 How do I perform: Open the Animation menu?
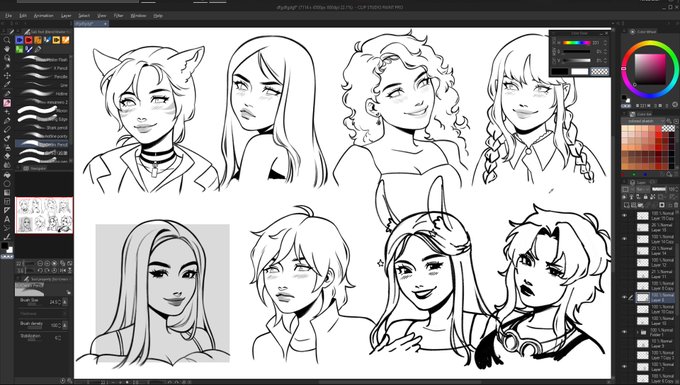pos(44,16)
